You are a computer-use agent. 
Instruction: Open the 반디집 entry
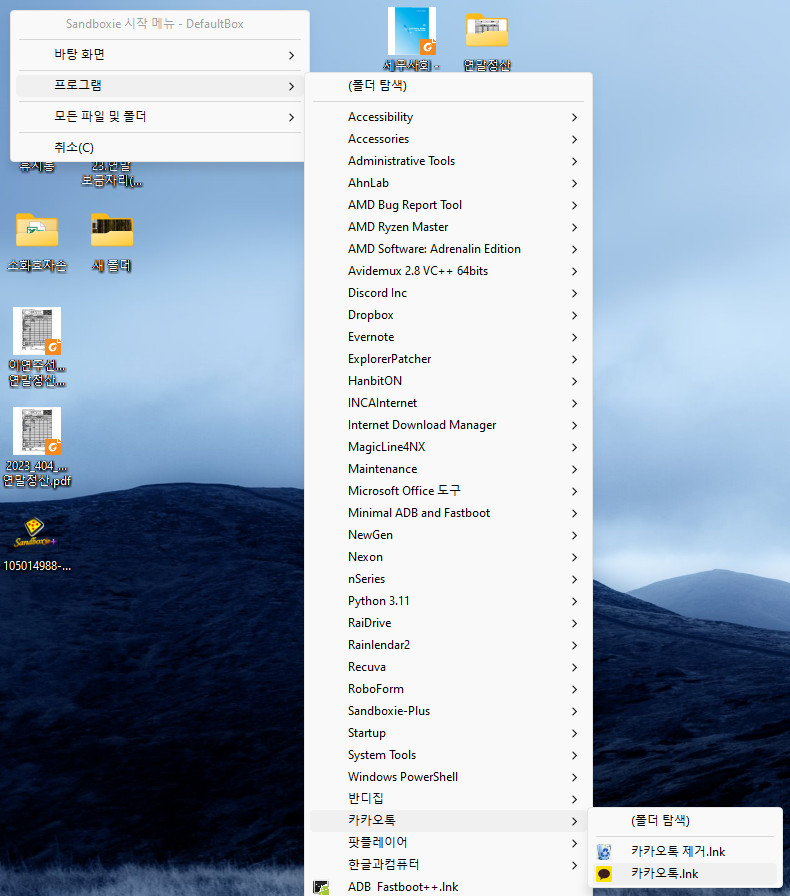pyautogui.click(x=449, y=799)
